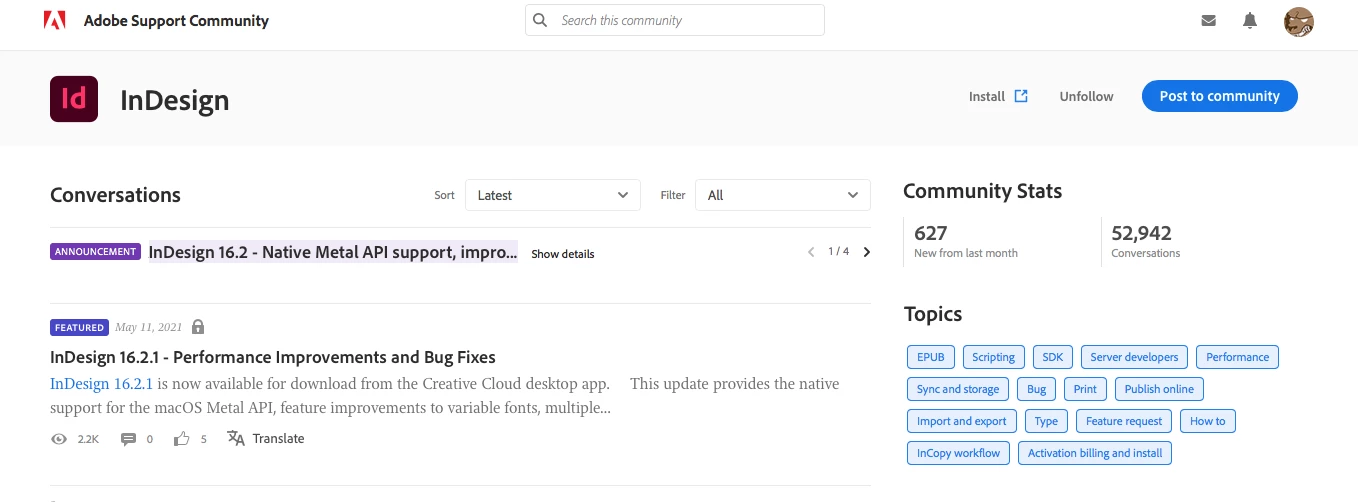The height and width of the screenshot is (502, 1358).
Task: Open the Sort Latest dropdown
Action: tap(553, 195)
